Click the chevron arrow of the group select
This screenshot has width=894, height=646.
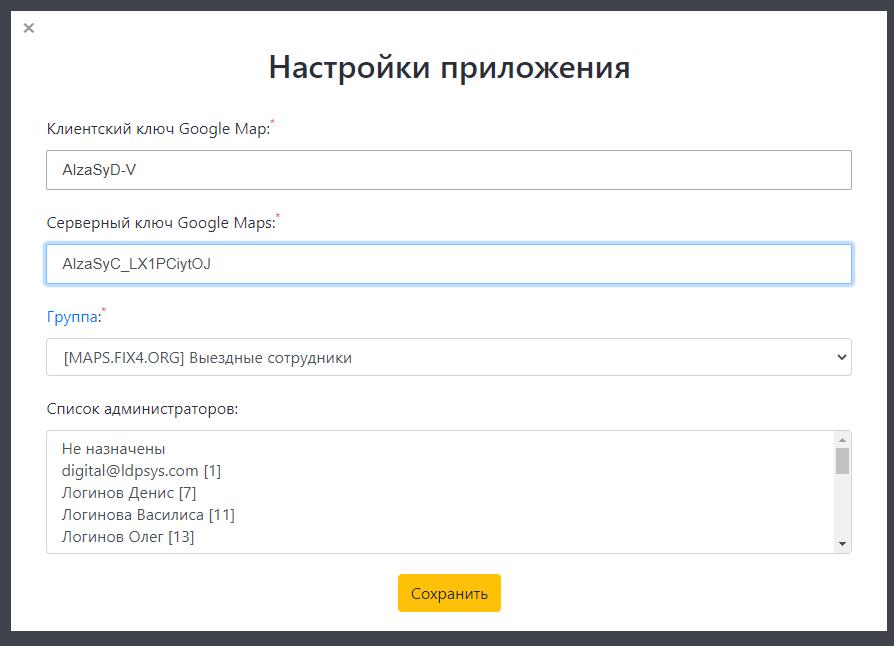pyautogui.click(x=840, y=357)
